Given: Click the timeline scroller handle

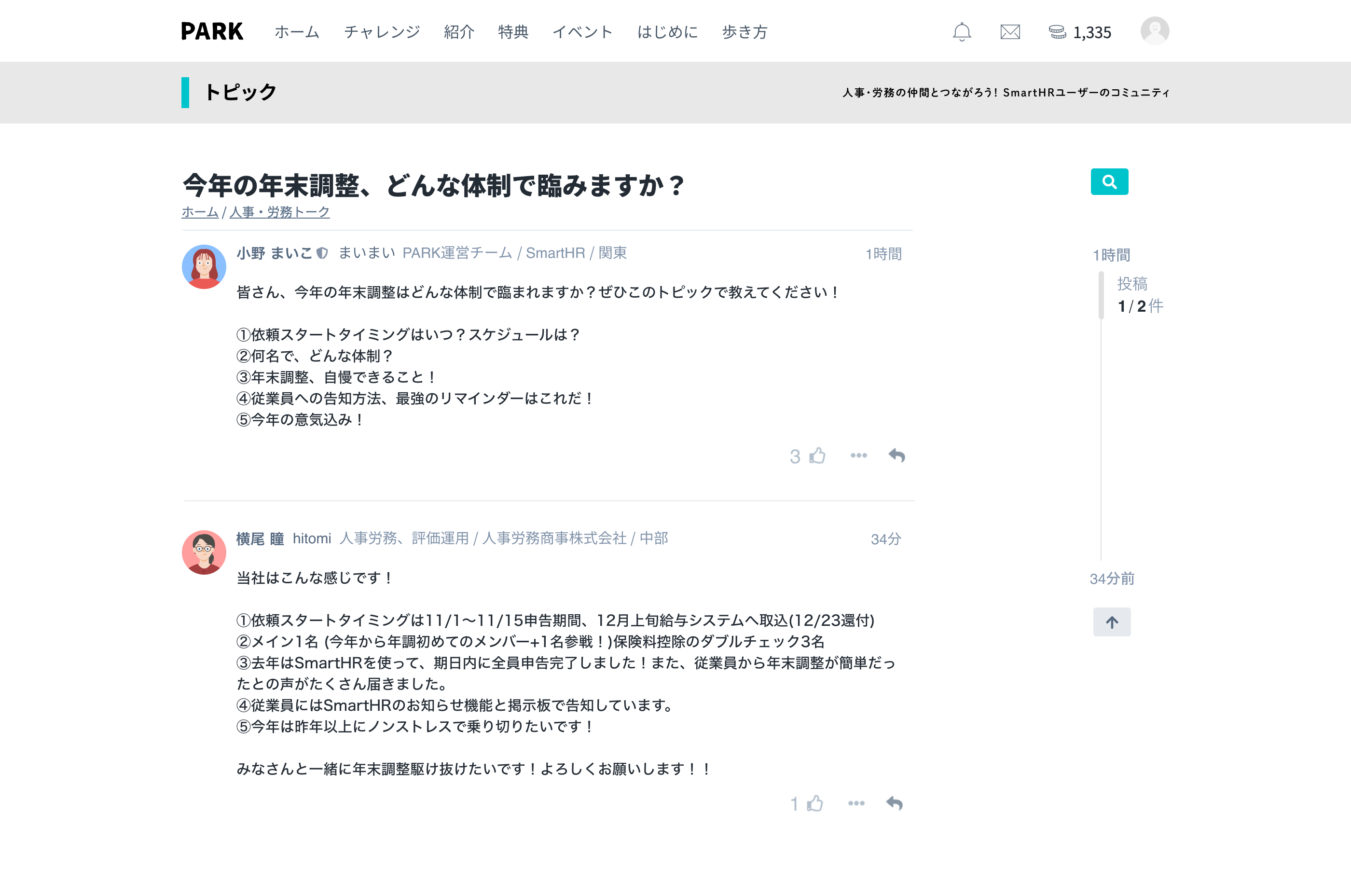Looking at the screenshot, I should tap(1101, 295).
